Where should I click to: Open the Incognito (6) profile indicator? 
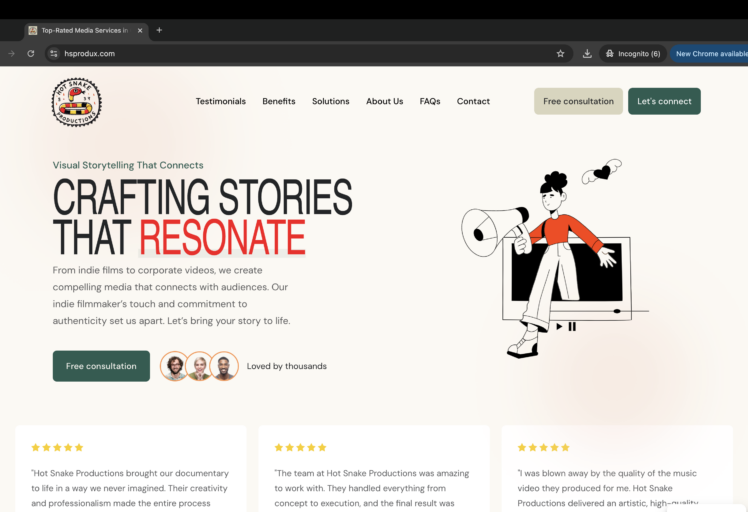click(632, 54)
